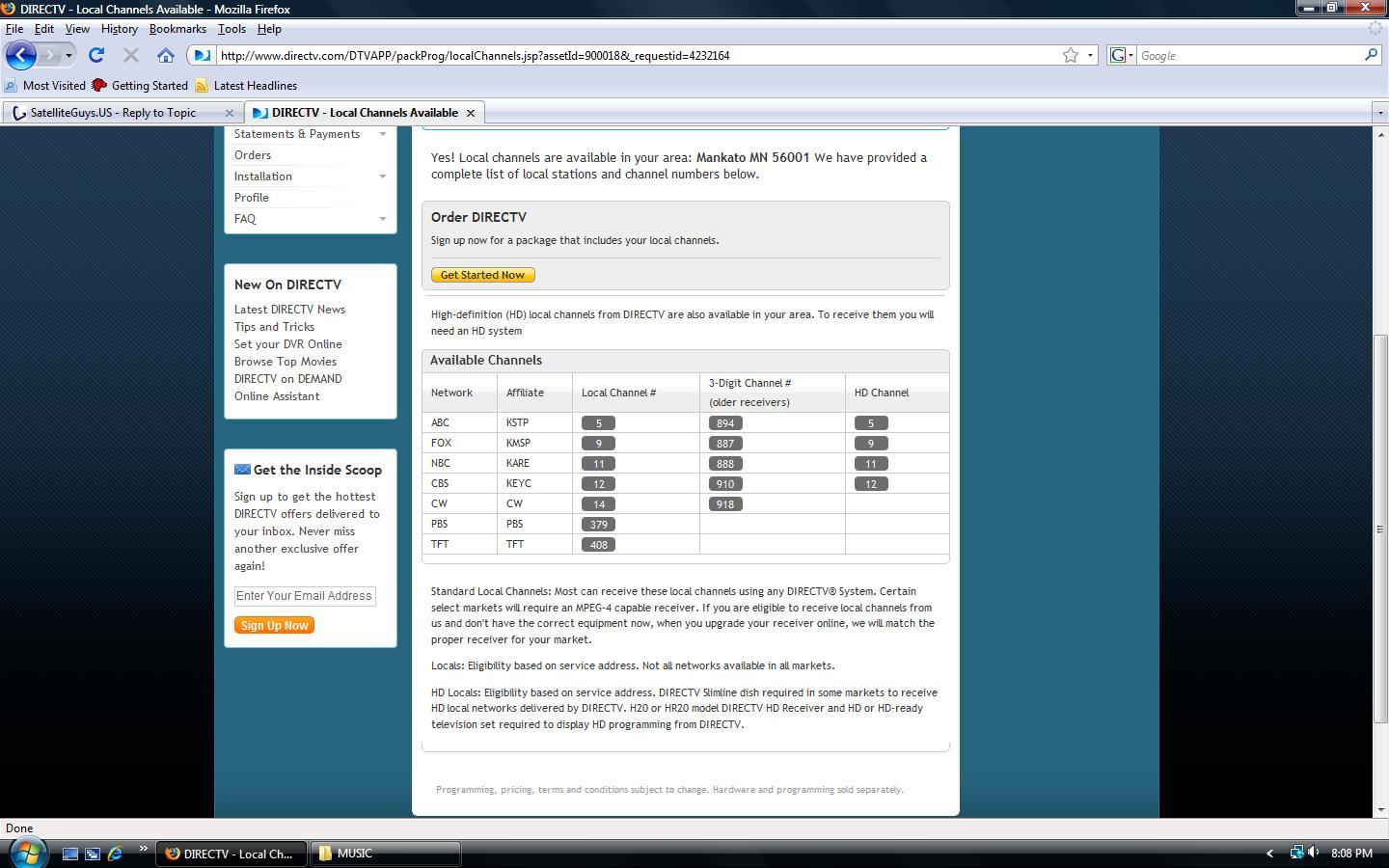Click the envelope icon by Get the Inside Scoop
1389x868 pixels.
point(242,470)
